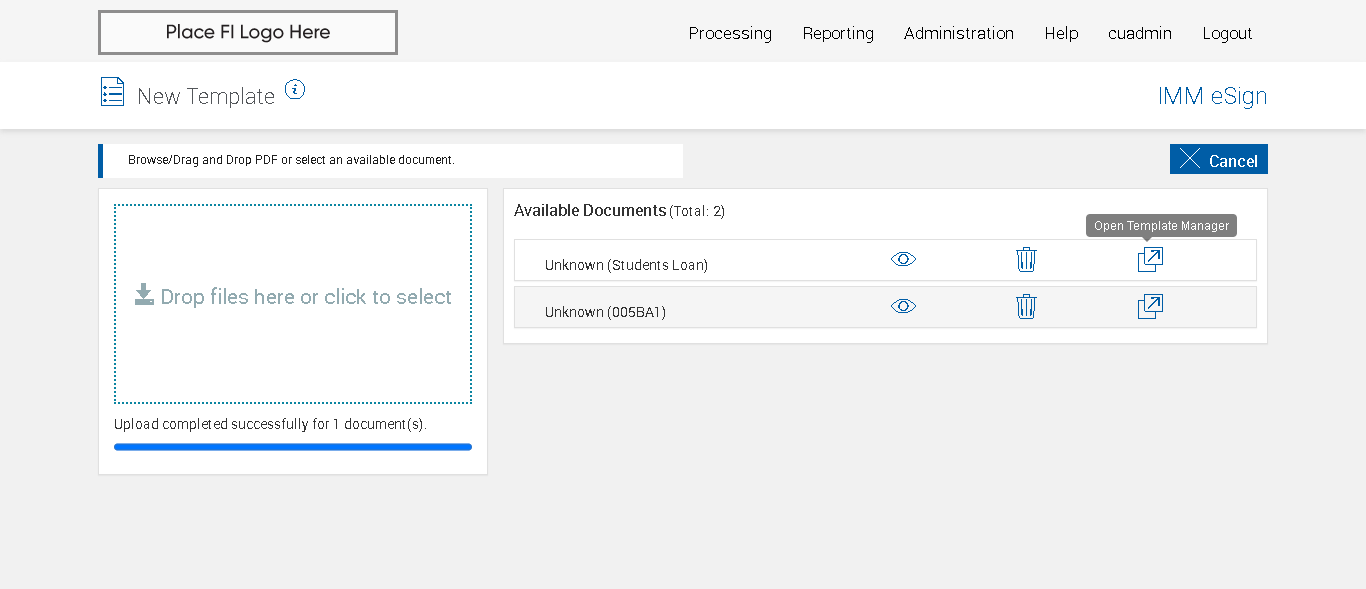Select the Unknown (Students Loan) row
This screenshot has height=589, width=1366.
tap(627, 265)
